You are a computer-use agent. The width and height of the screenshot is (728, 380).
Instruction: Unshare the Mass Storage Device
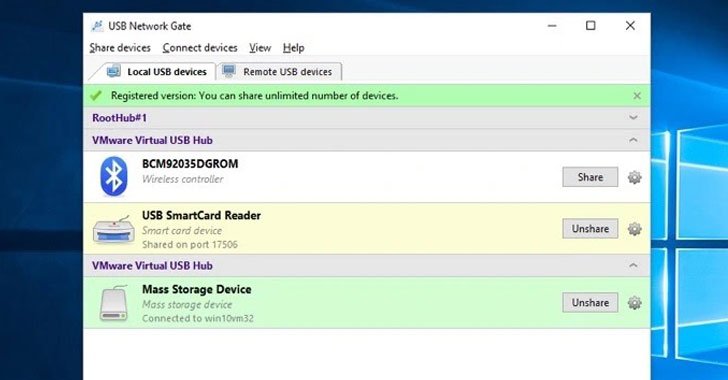[590, 302]
